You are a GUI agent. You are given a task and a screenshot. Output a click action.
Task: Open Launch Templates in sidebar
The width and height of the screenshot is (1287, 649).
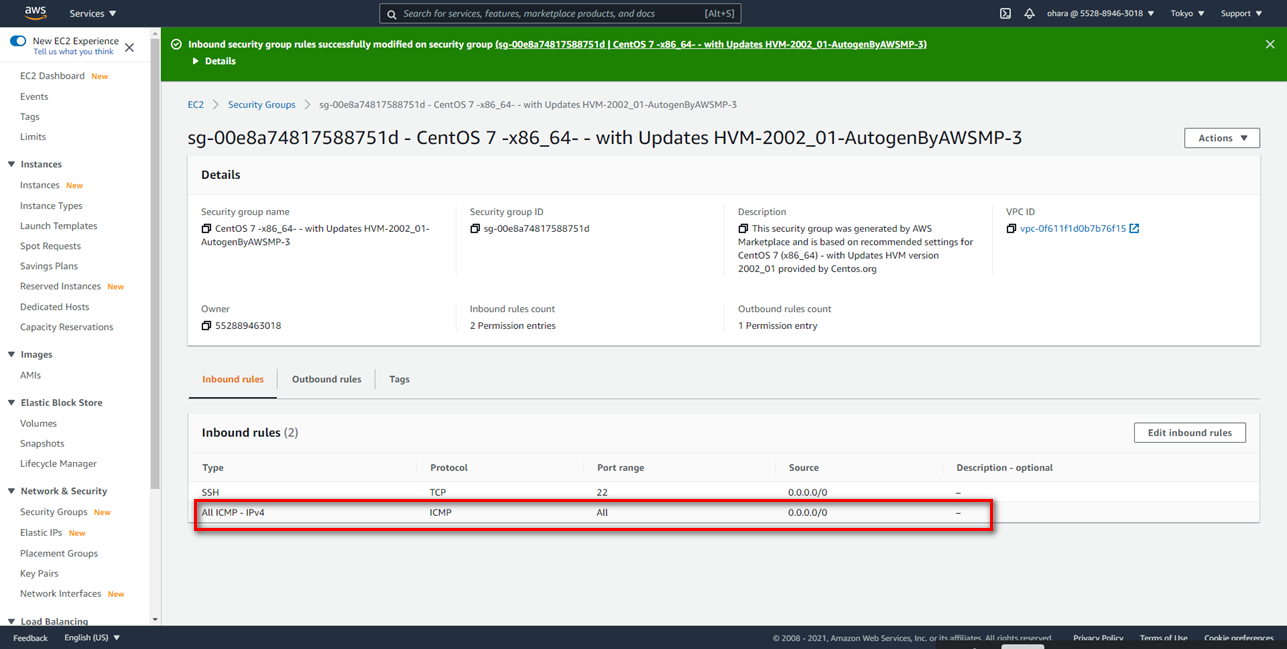pyautogui.click(x=59, y=226)
